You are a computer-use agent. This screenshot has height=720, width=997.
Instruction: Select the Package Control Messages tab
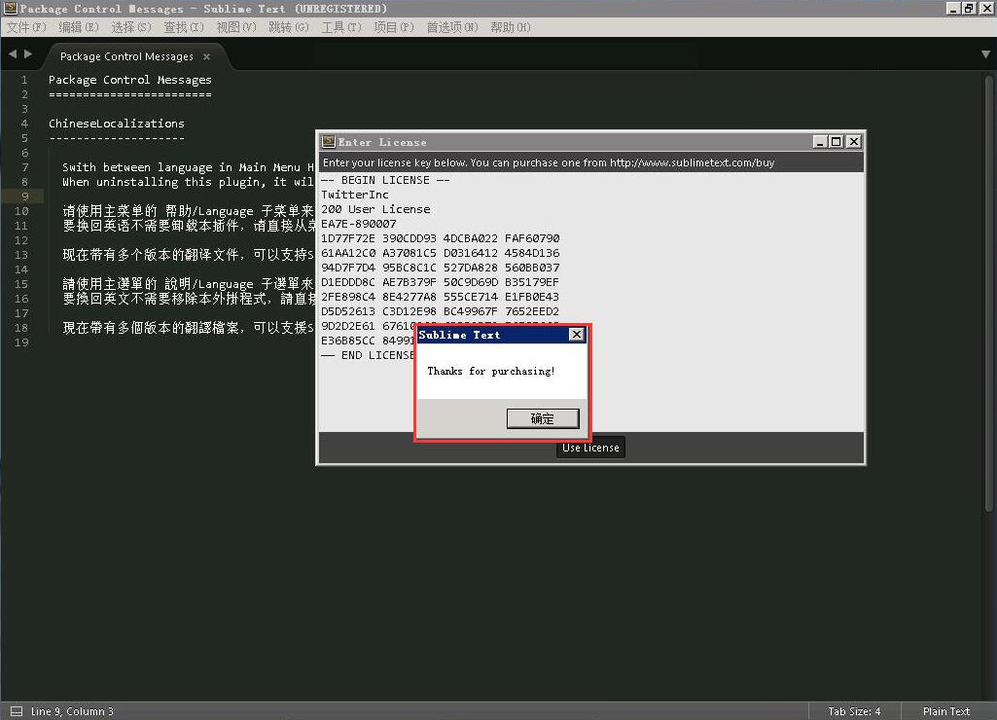tap(127, 57)
